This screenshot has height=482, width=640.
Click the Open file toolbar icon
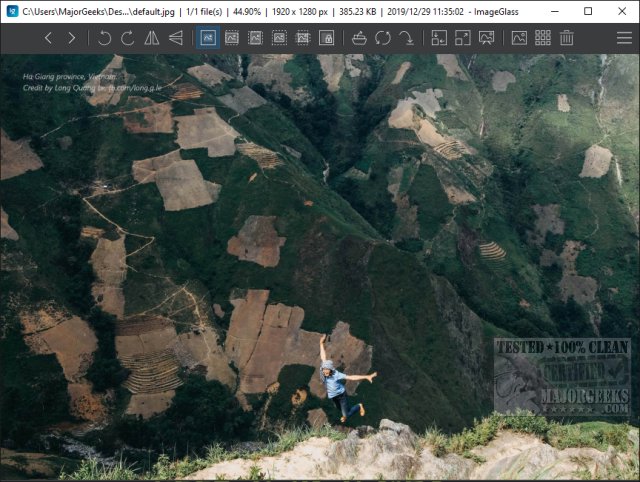(360, 38)
